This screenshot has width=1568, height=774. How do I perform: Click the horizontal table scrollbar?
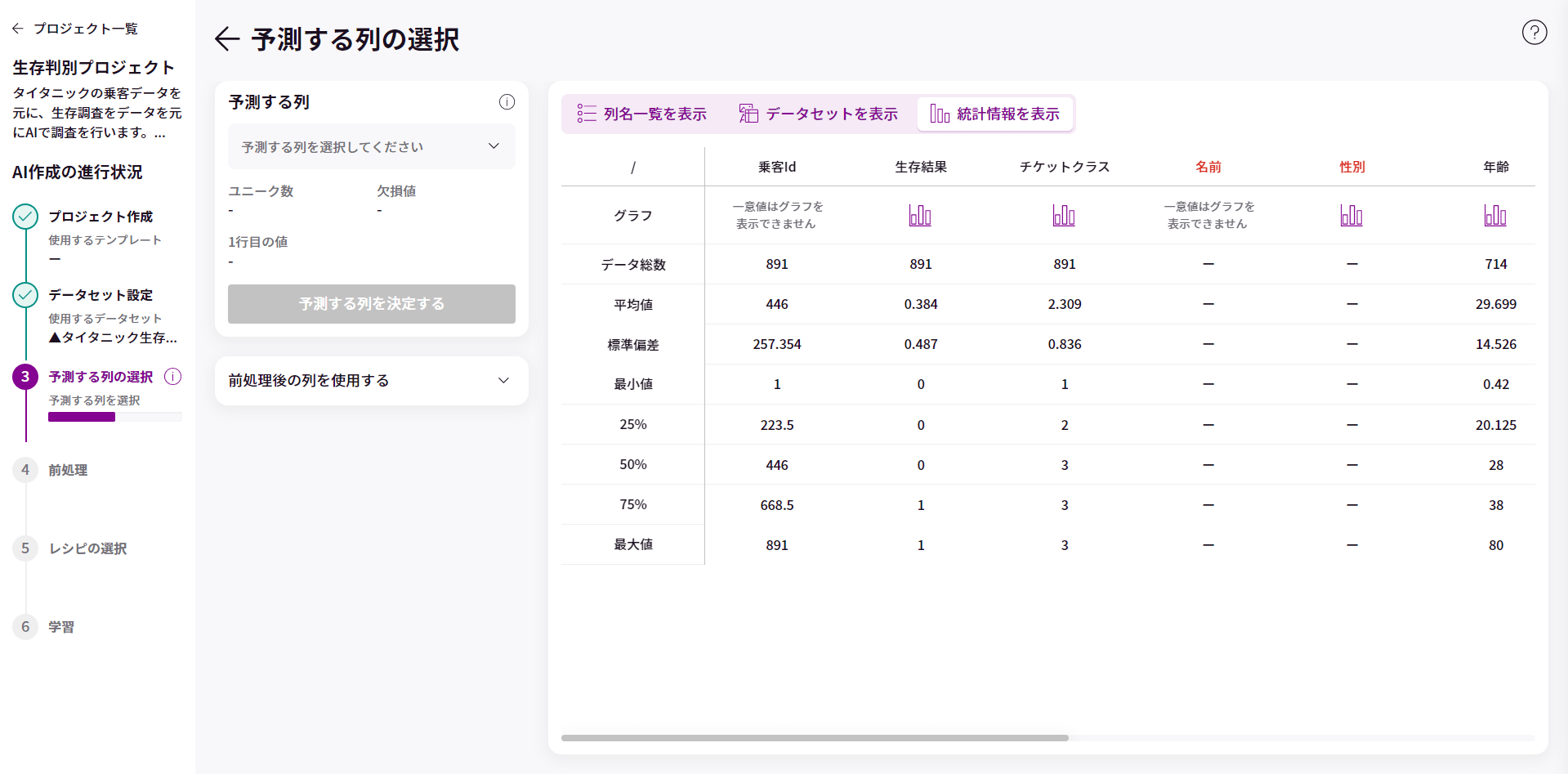click(x=815, y=738)
